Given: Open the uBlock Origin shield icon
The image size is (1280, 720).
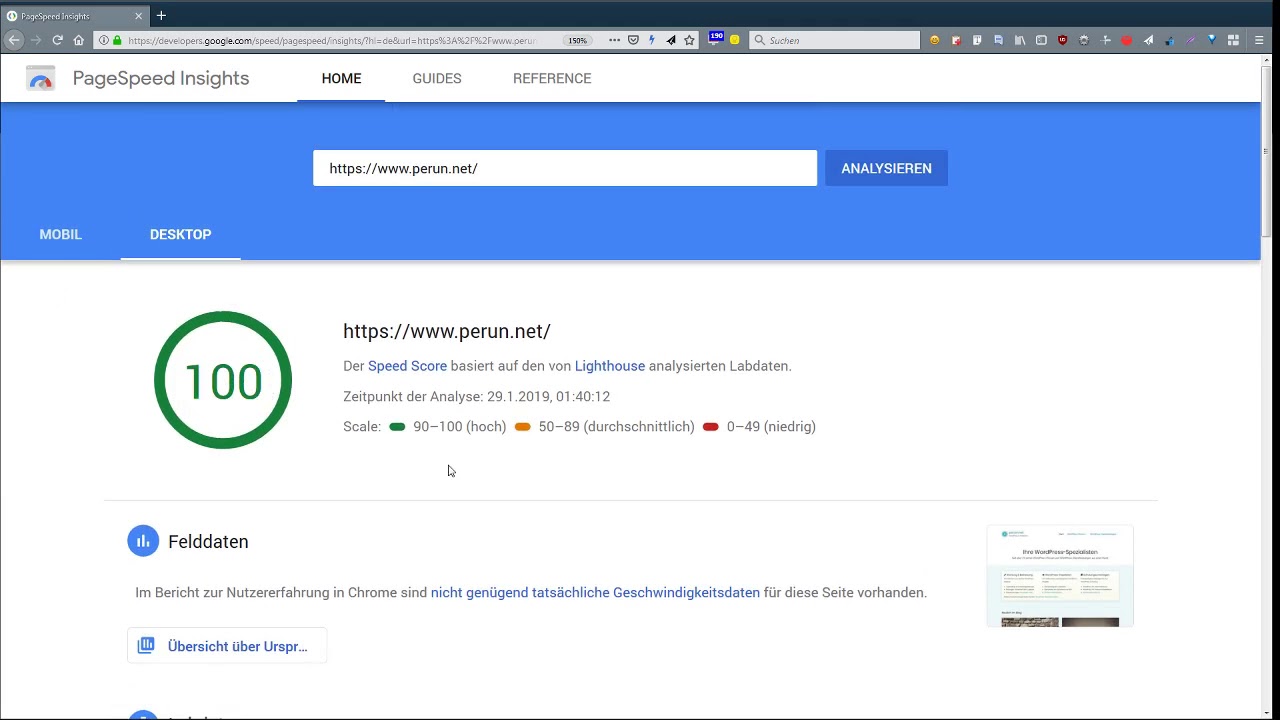Looking at the screenshot, I should pos(1063,40).
